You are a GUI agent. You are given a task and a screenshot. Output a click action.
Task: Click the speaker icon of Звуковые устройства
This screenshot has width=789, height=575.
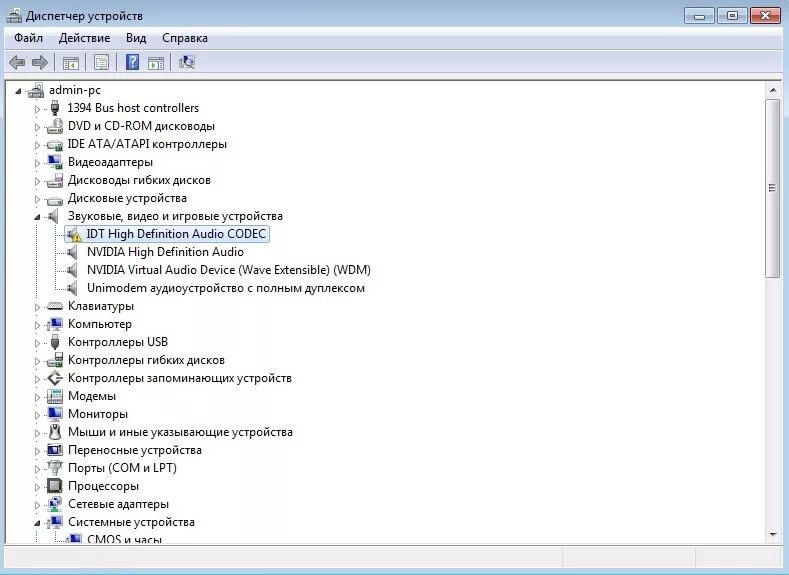click(x=53, y=216)
